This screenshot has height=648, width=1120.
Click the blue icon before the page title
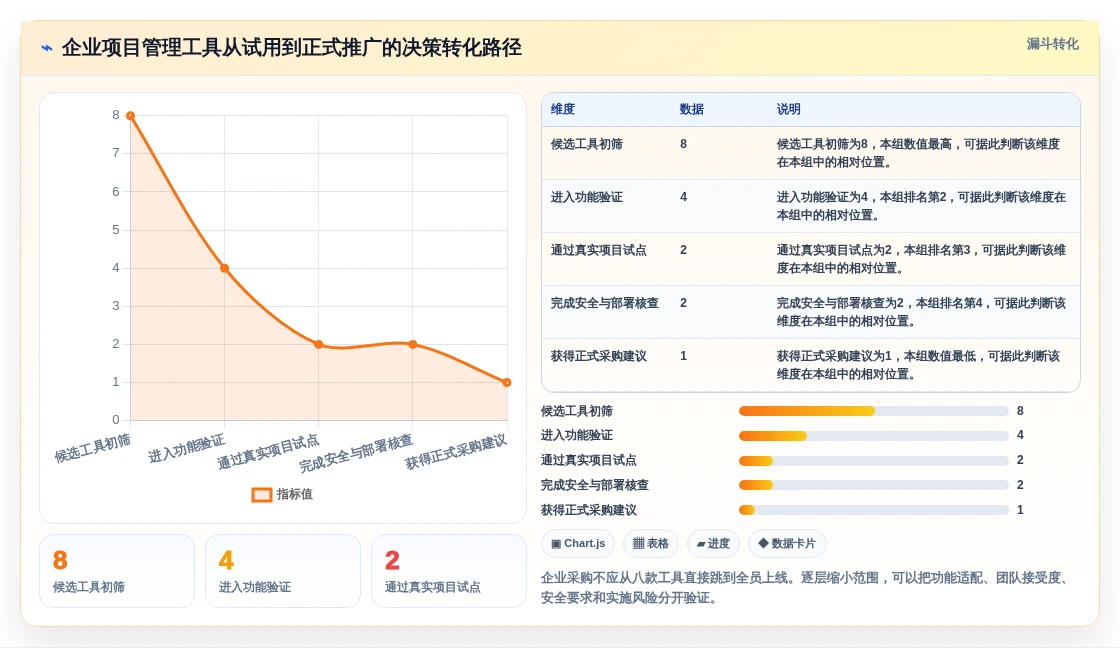[x=46, y=48]
